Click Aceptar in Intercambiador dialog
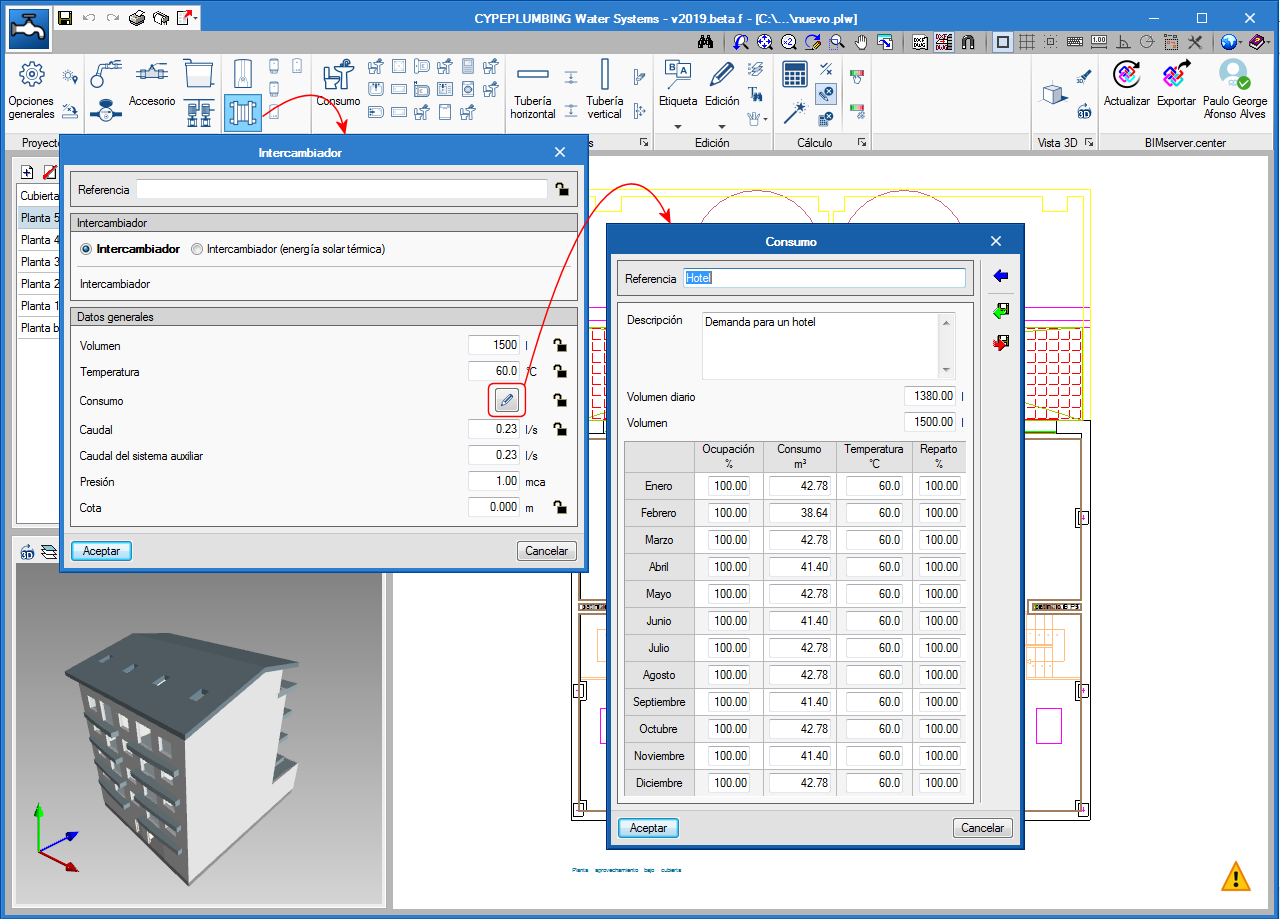This screenshot has width=1280, height=919. click(101, 551)
